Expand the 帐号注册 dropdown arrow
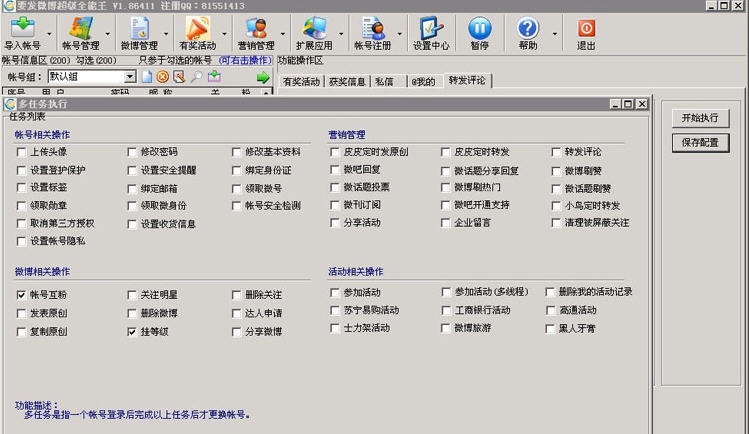Image resolution: width=749 pixels, height=434 pixels. 400,34
